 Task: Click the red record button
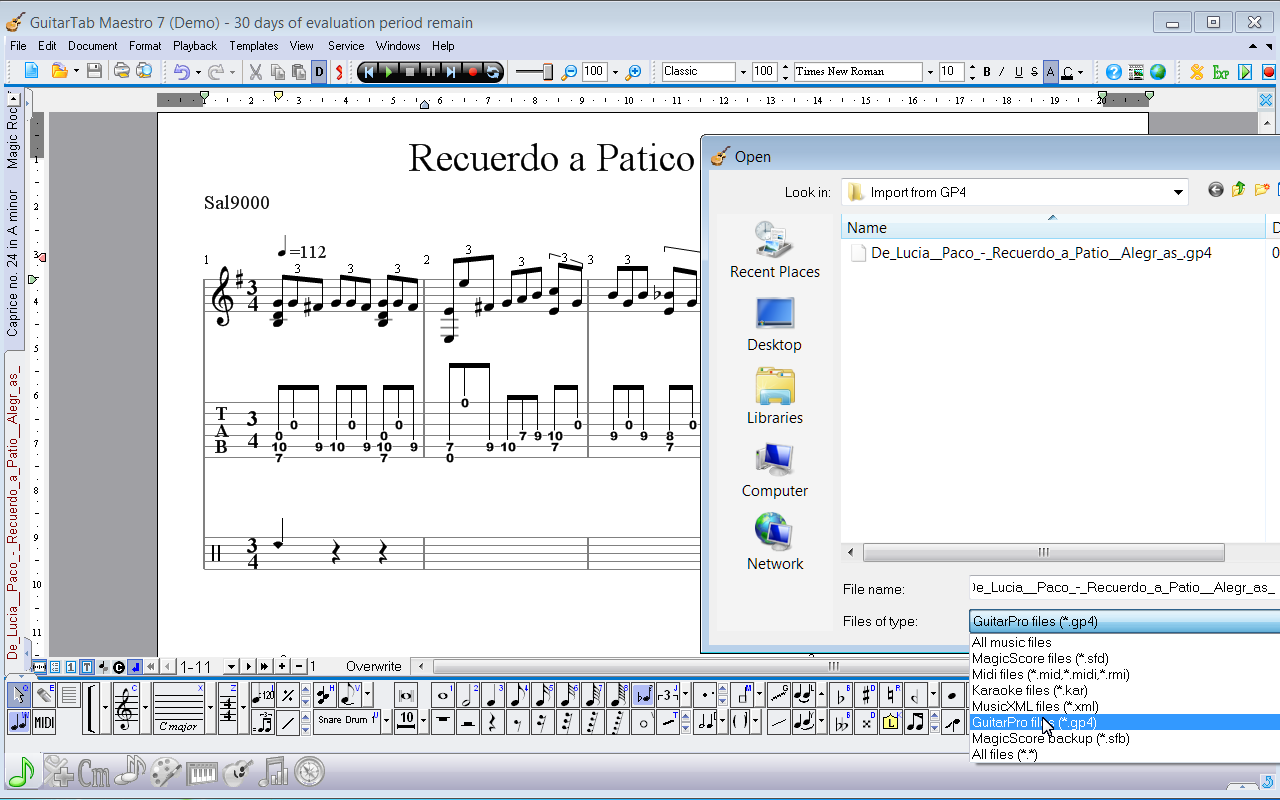click(473, 71)
